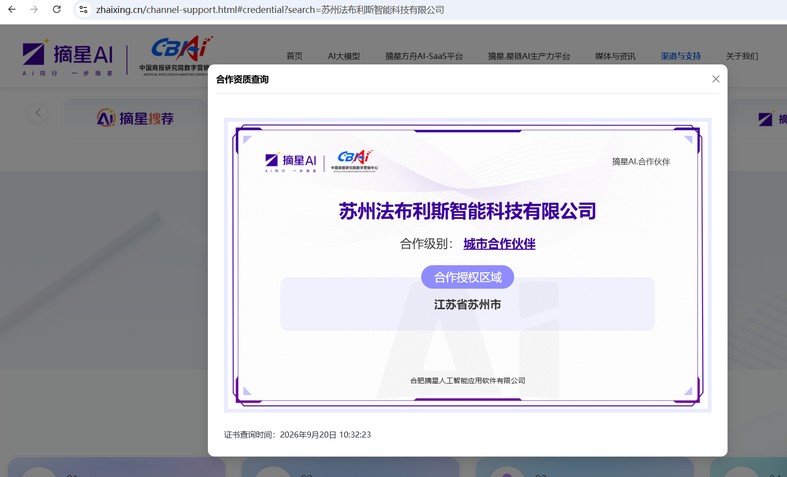Click the company name 苏州法布利斯智能科技有限公司
Viewport: 787px width, 477px height.
pyautogui.click(x=467, y=211)
